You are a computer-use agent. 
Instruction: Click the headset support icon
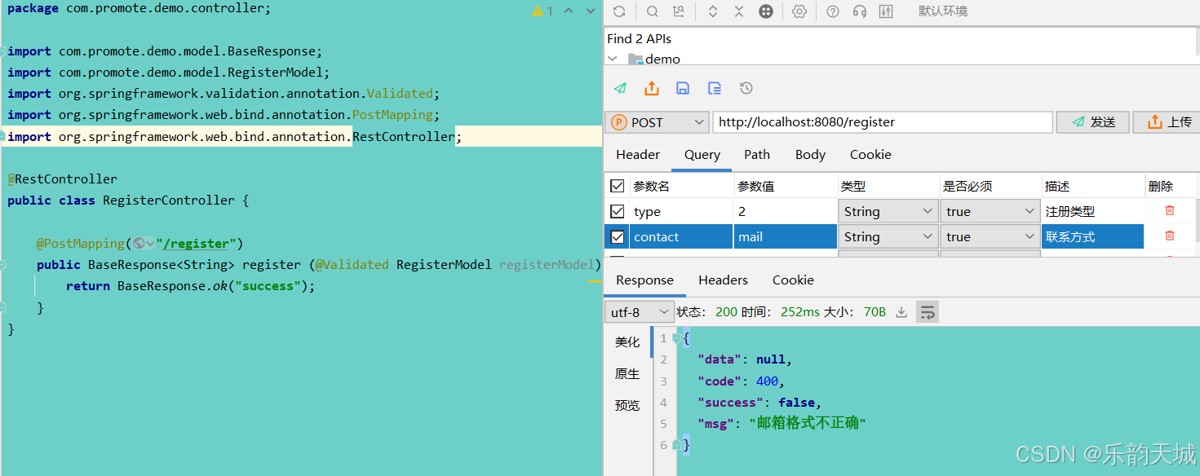point(859,12)
